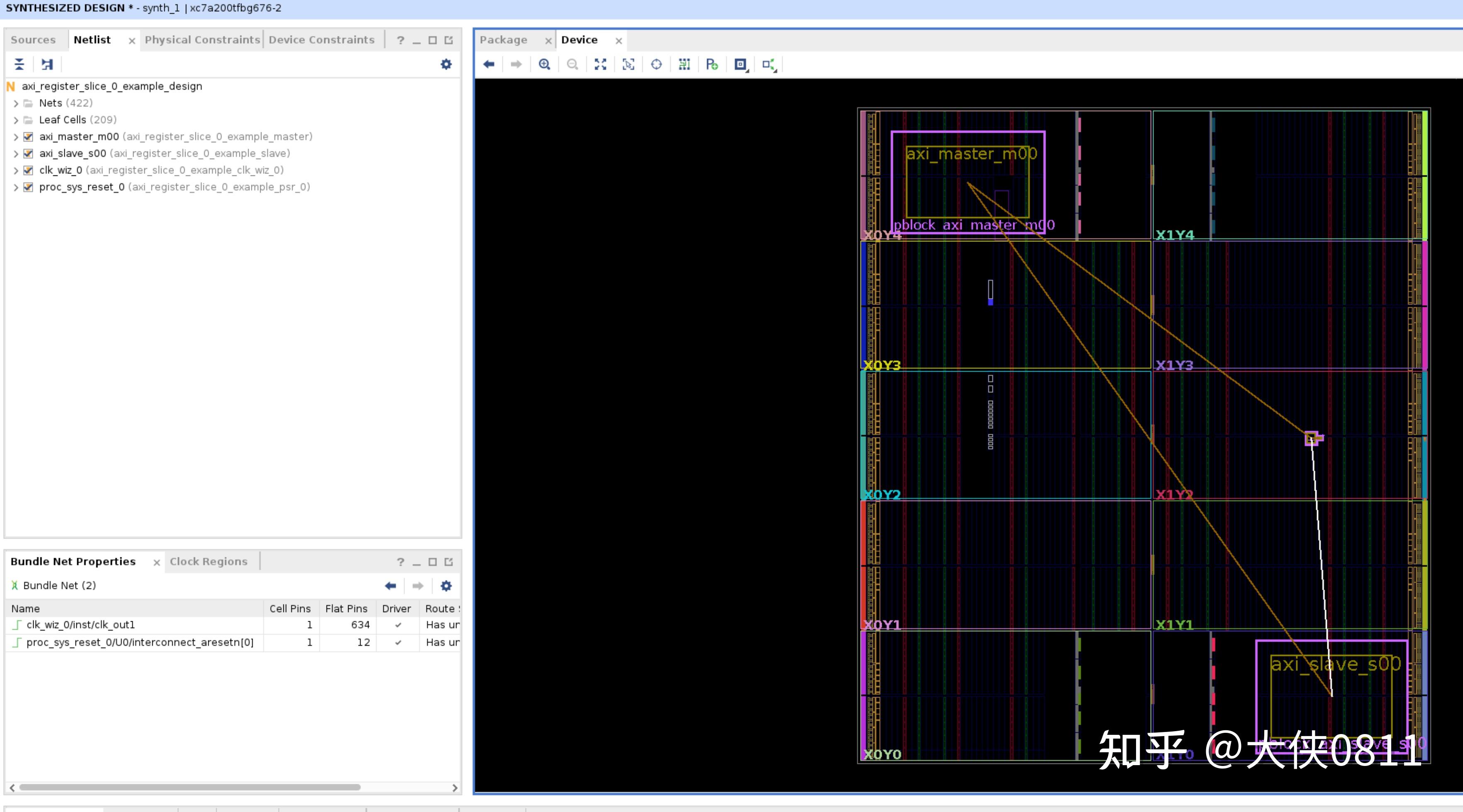Expand the Leaf Cells folder
Screen dimensions: 1463x812
tap(16, 120)
